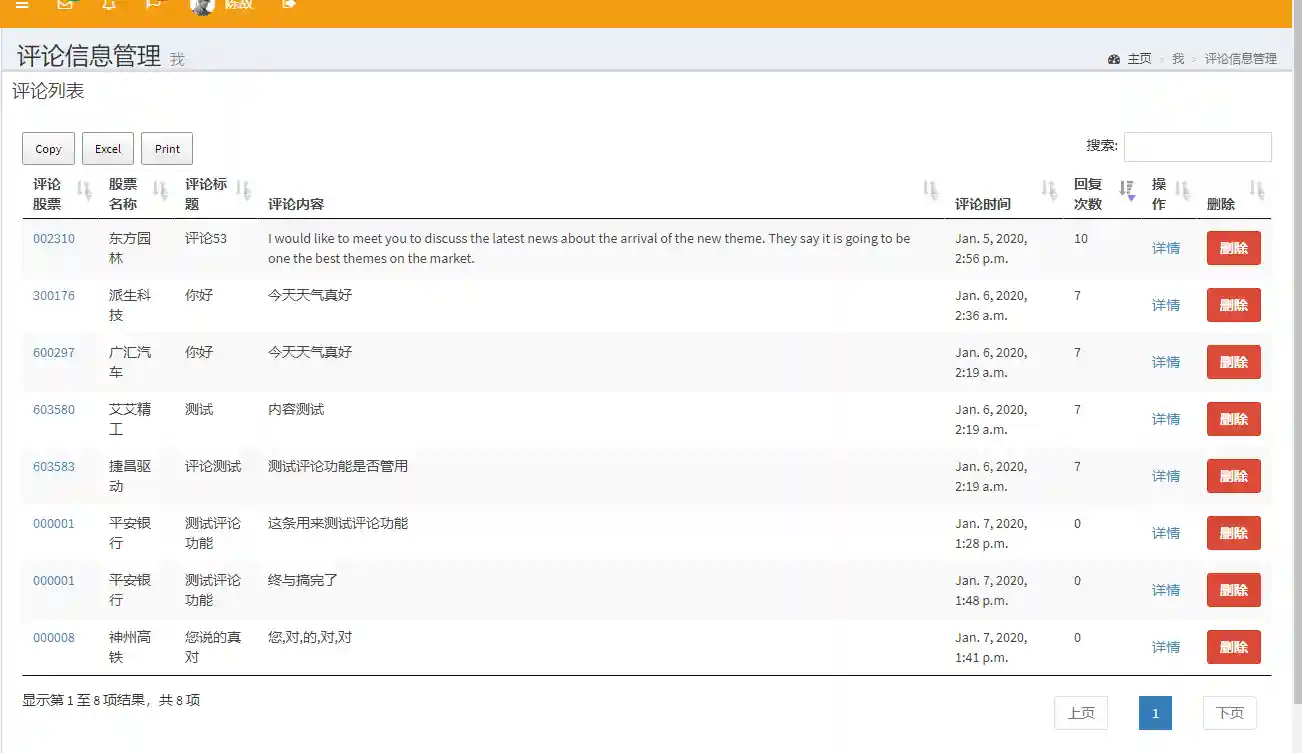Open stock code 002310 link
This screenshot has width=1302, height=753.
54,239
